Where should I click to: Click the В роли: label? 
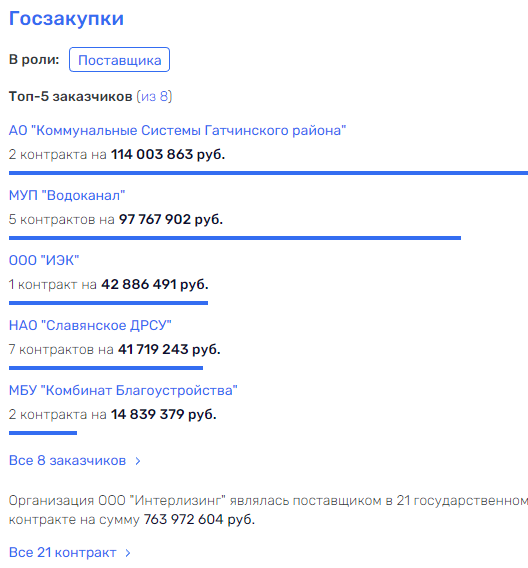tap(34, 59)
